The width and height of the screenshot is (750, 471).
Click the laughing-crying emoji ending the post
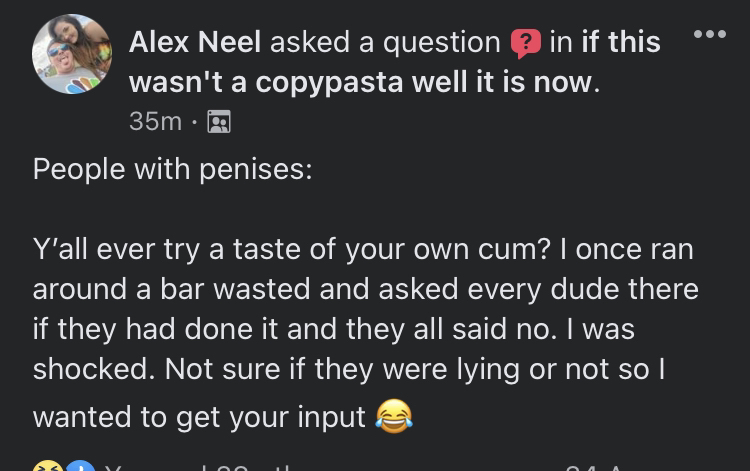(394, 416)
